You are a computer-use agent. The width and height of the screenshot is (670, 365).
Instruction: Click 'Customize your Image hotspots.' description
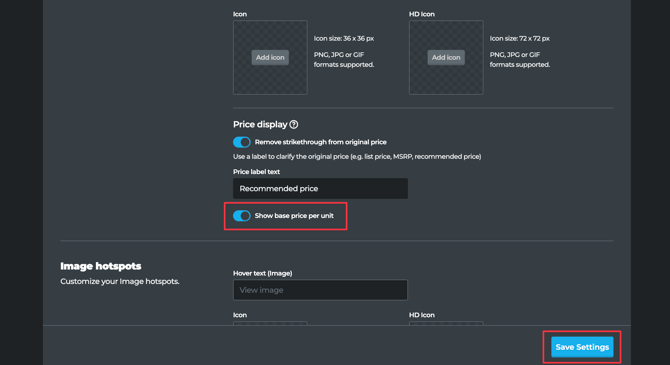(x=120, y=281)
